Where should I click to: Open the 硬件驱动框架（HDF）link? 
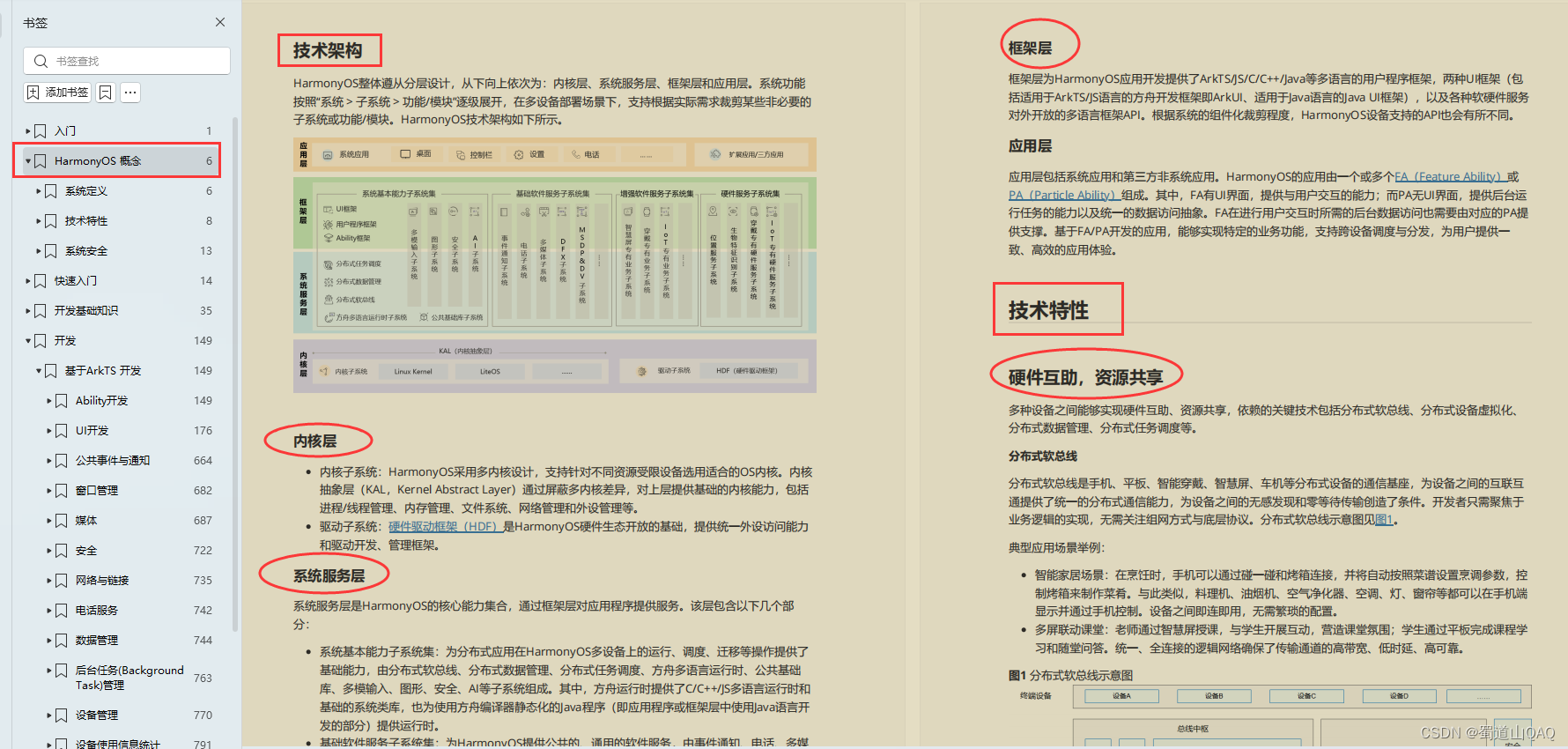pos(445,527)
